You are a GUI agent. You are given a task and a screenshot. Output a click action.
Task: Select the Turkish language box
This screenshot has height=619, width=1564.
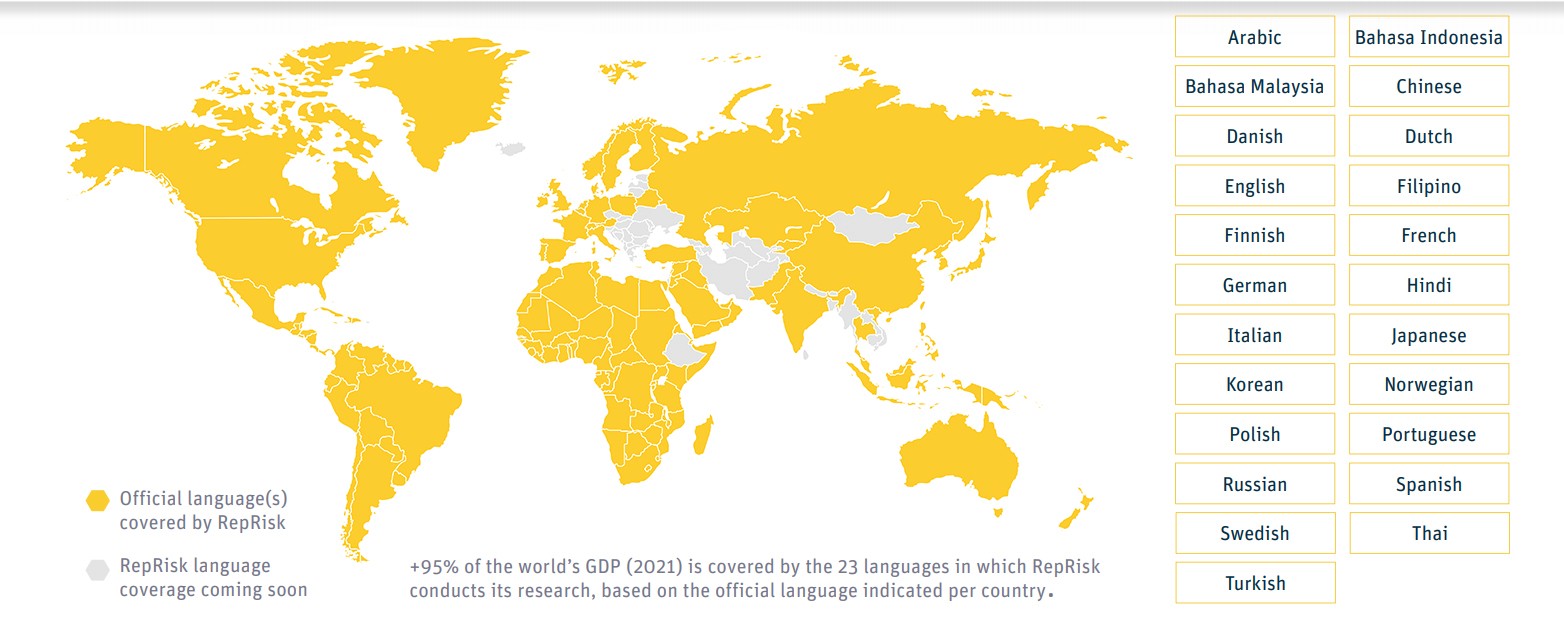pos(1254,583)
